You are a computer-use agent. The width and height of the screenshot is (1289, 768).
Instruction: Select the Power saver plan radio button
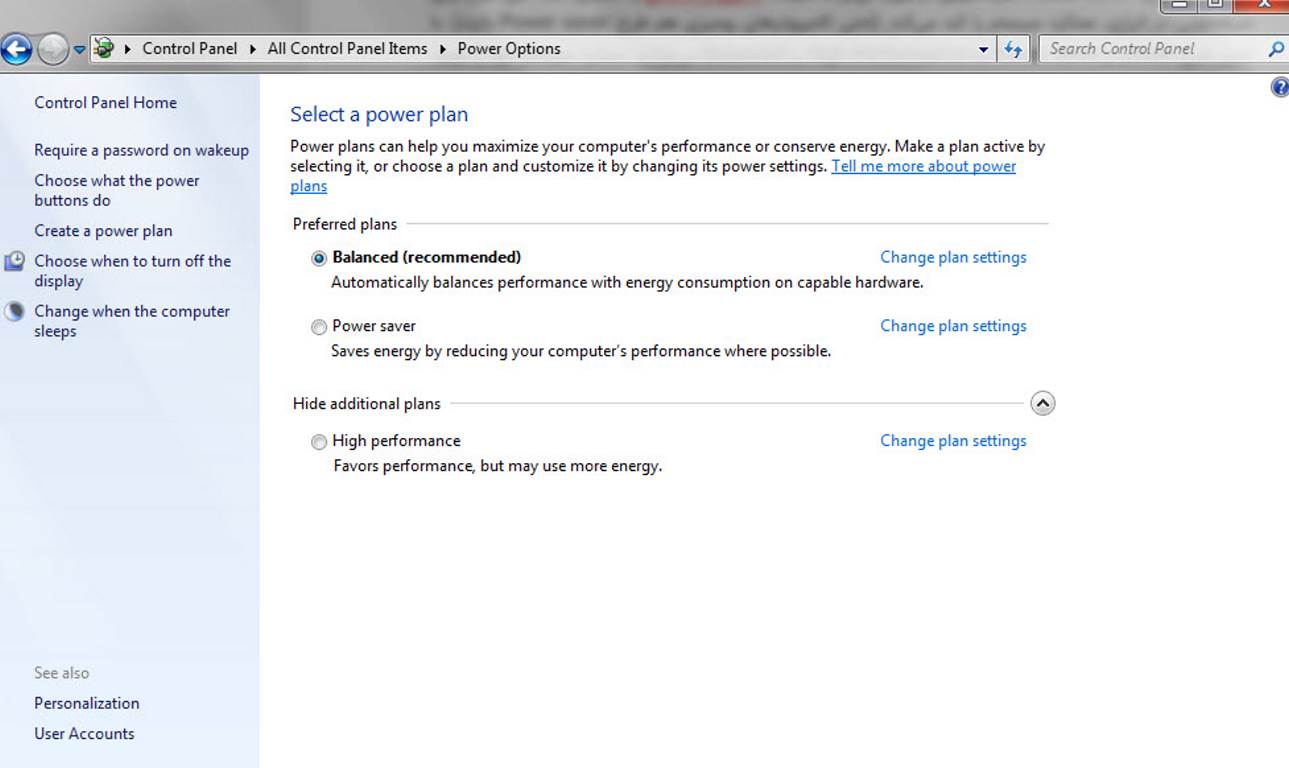click(319, 327)
